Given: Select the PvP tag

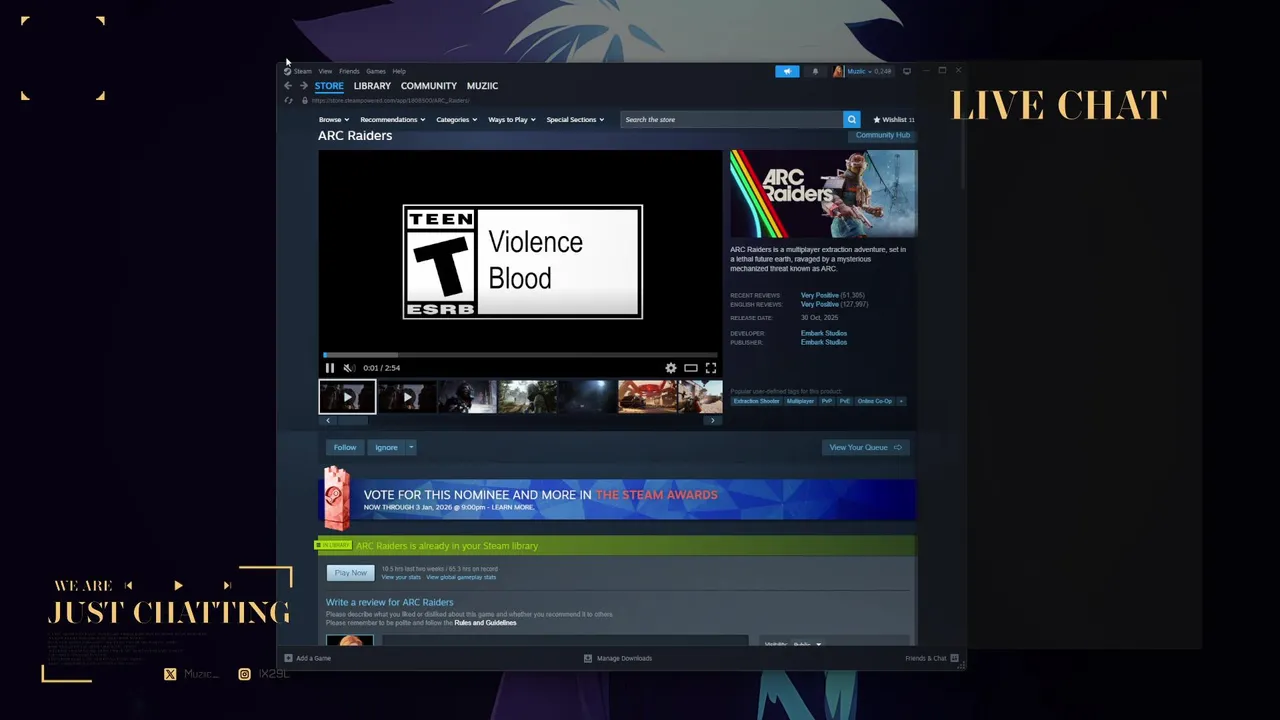Looking at the screenshot, I should (827, 401).
